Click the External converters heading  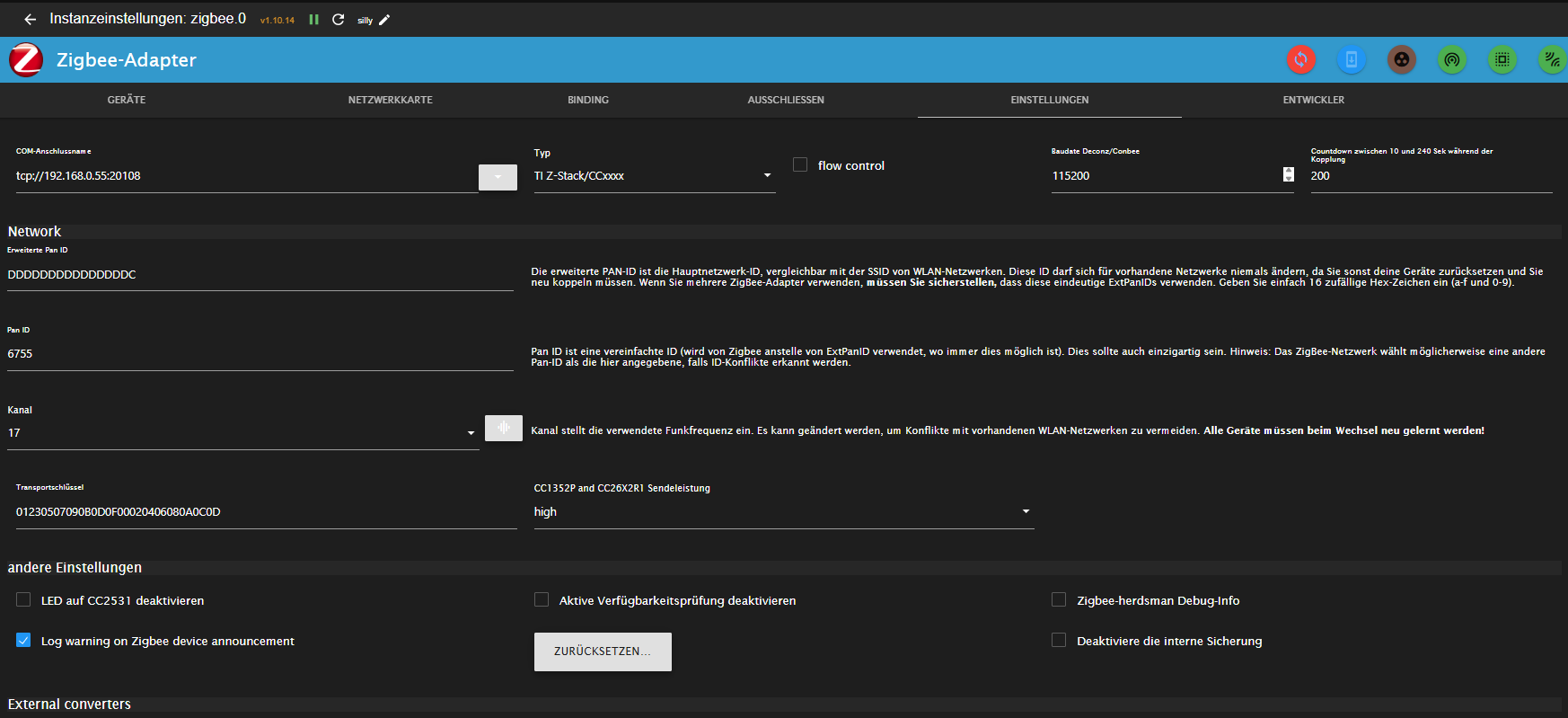[x=69, y=705]
